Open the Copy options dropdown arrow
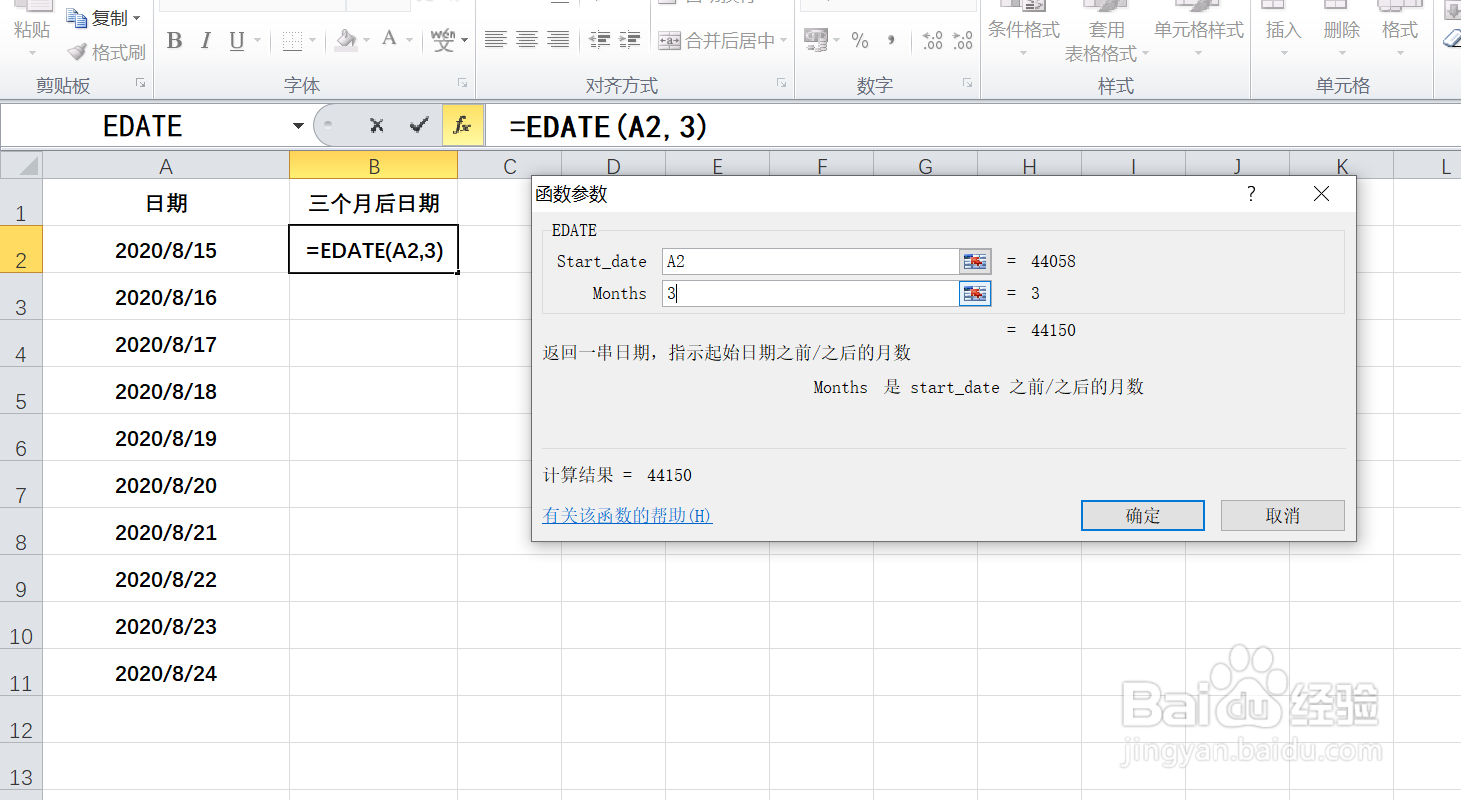1461x800 pixels. (137, 19)
